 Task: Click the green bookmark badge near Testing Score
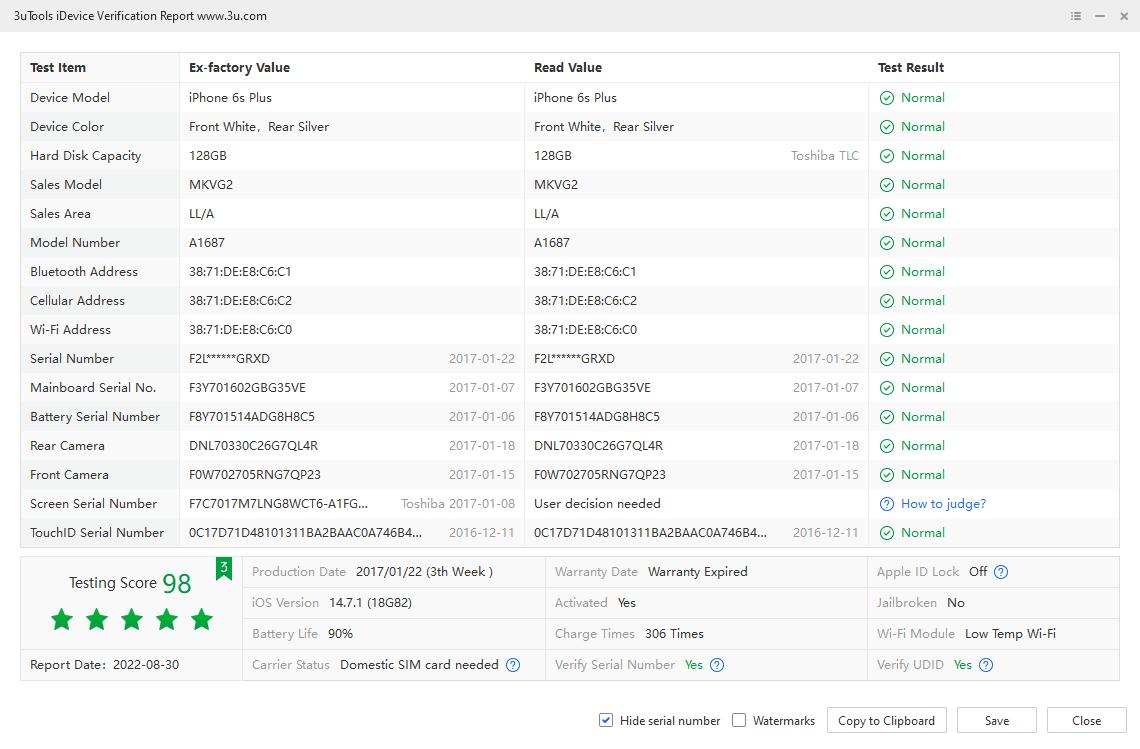click(x=224, y=569)
